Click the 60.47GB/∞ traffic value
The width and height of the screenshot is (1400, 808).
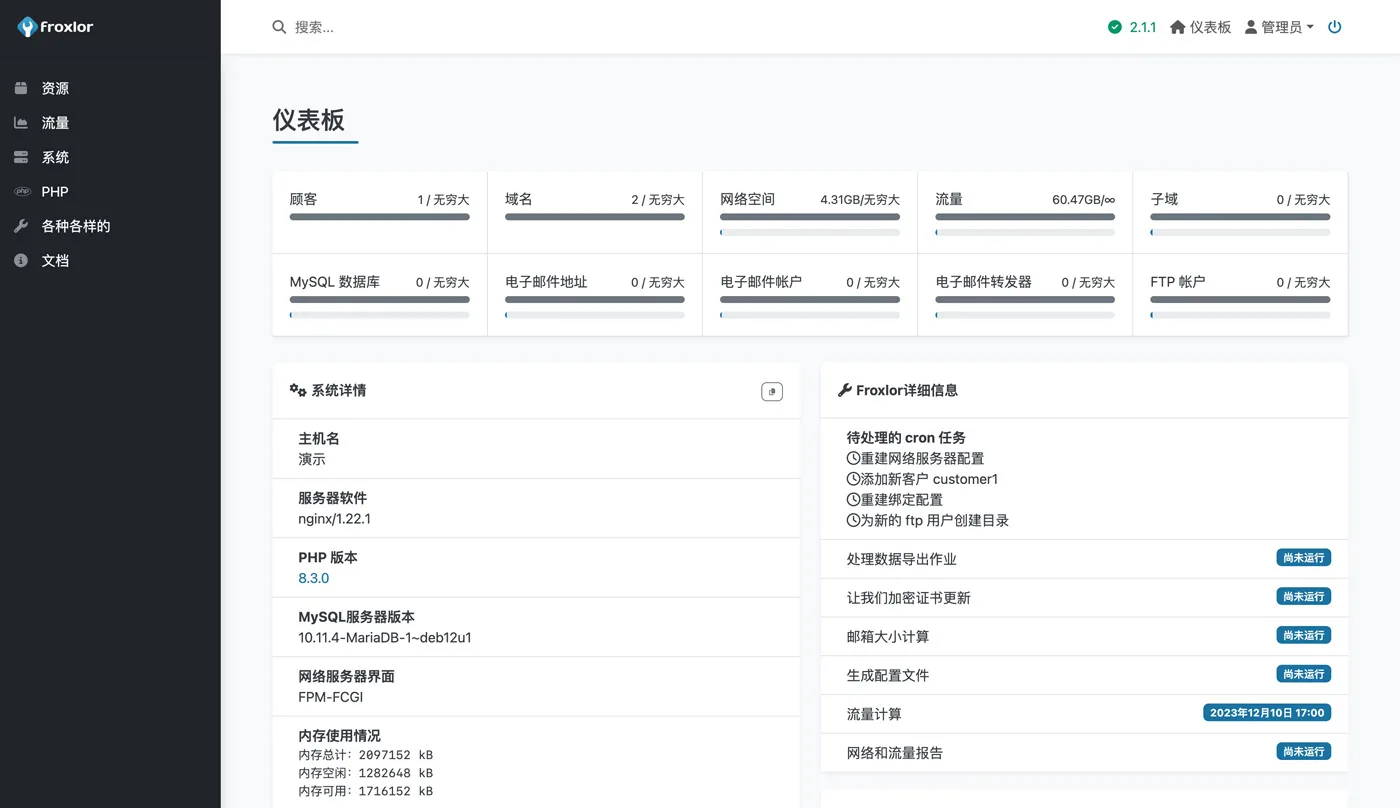click(x=1083, y=200)
